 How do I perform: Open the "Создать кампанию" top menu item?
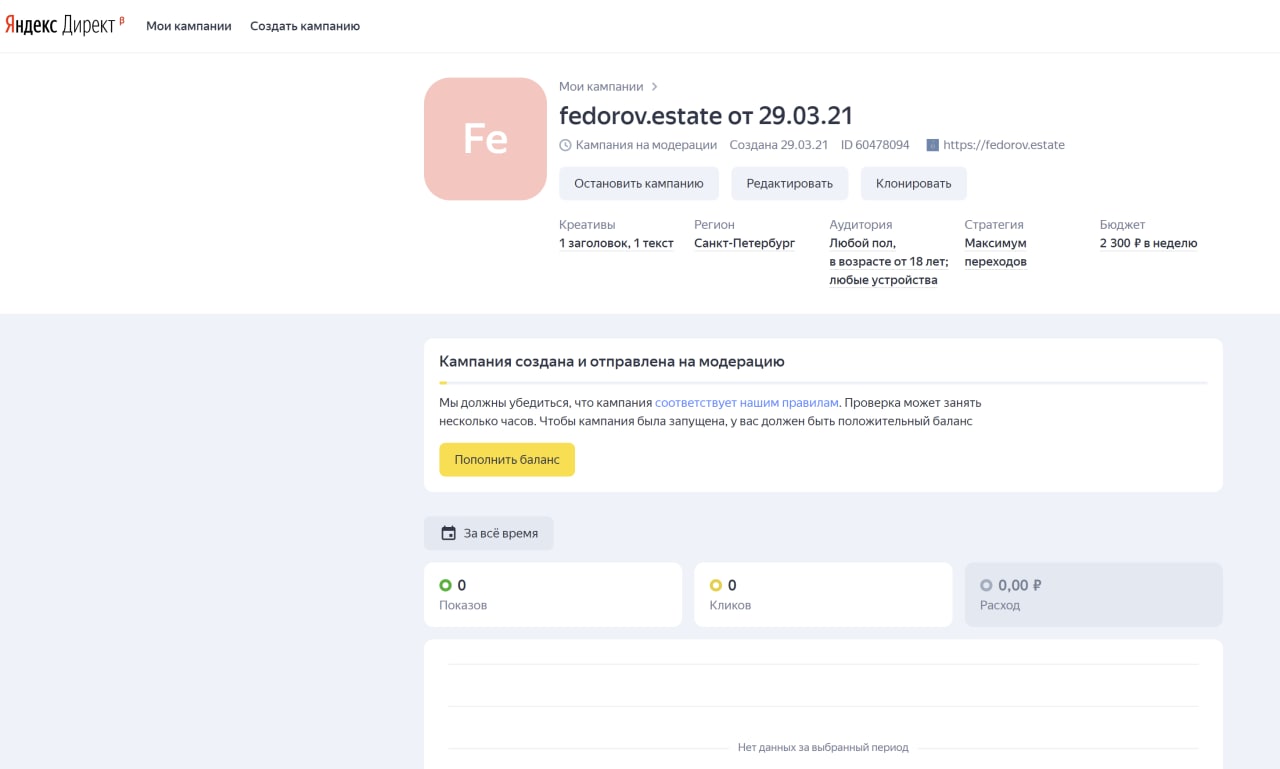305,26
